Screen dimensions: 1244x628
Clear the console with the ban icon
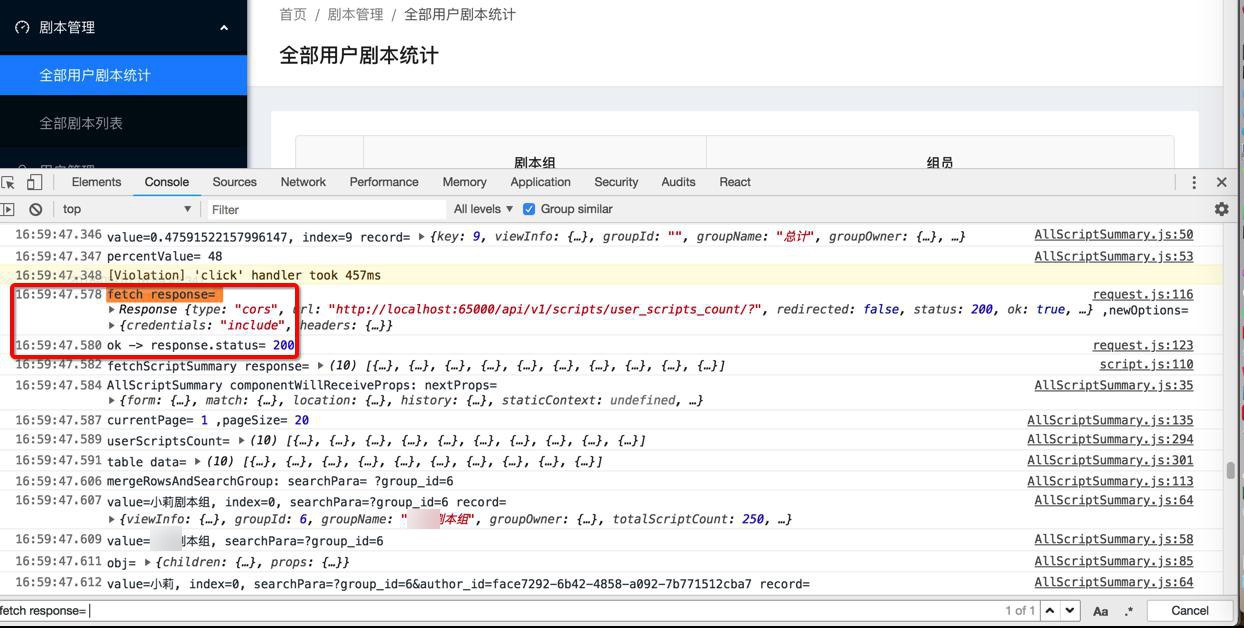coord(36,209)
